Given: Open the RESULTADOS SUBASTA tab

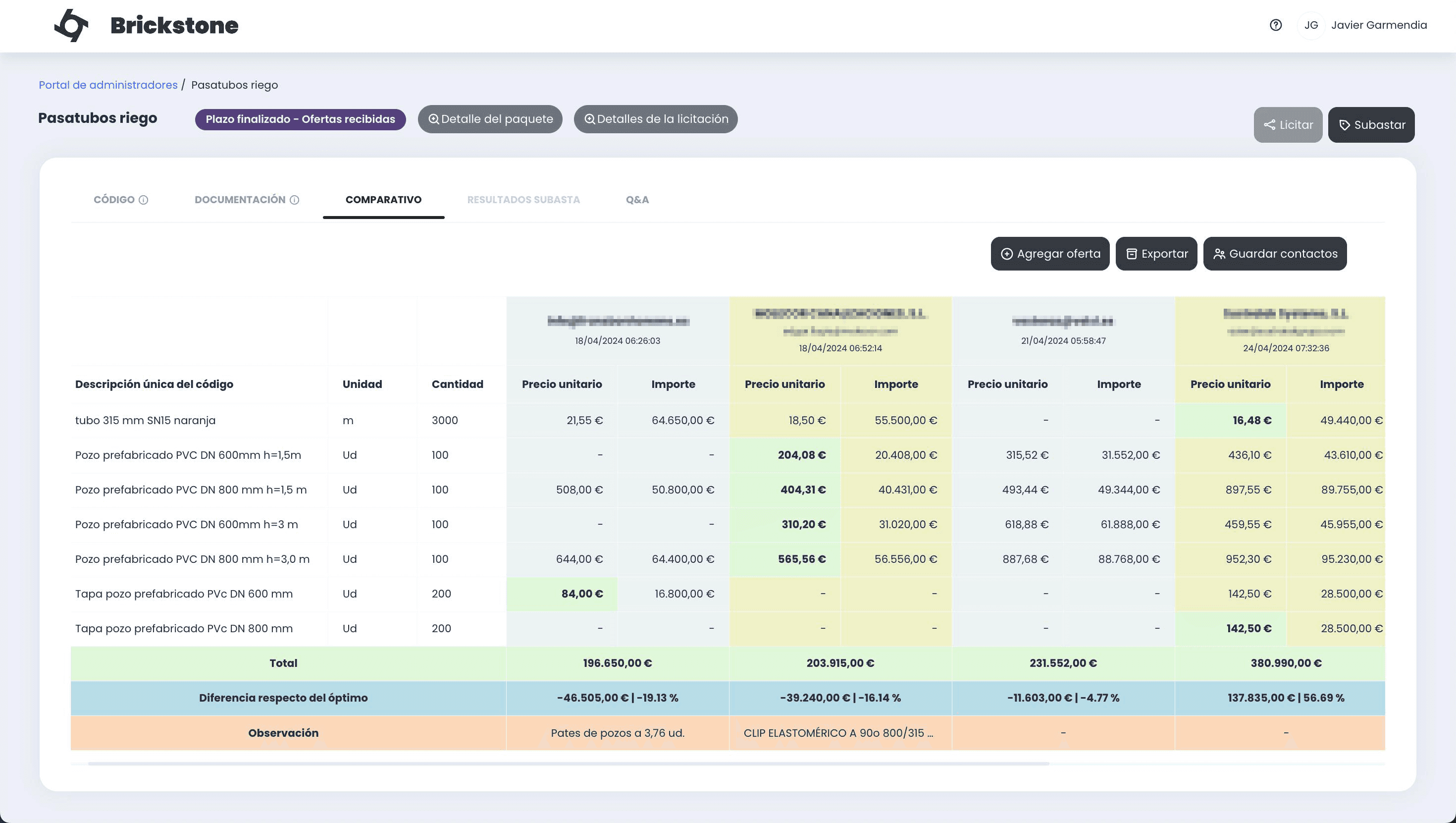Looking at the screenshot, I should pyautogui.click(x=523, y=200).
